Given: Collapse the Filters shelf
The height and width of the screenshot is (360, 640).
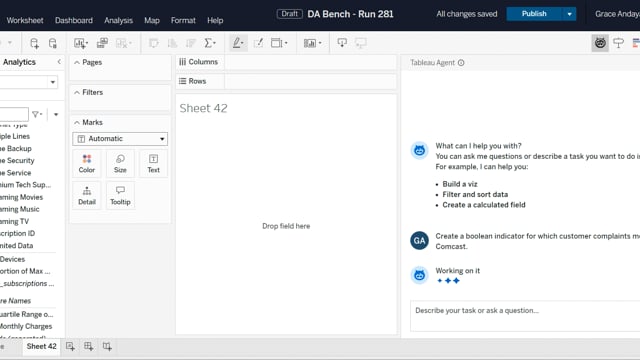Looking at the screenshot, I should (x=77, y=93).
